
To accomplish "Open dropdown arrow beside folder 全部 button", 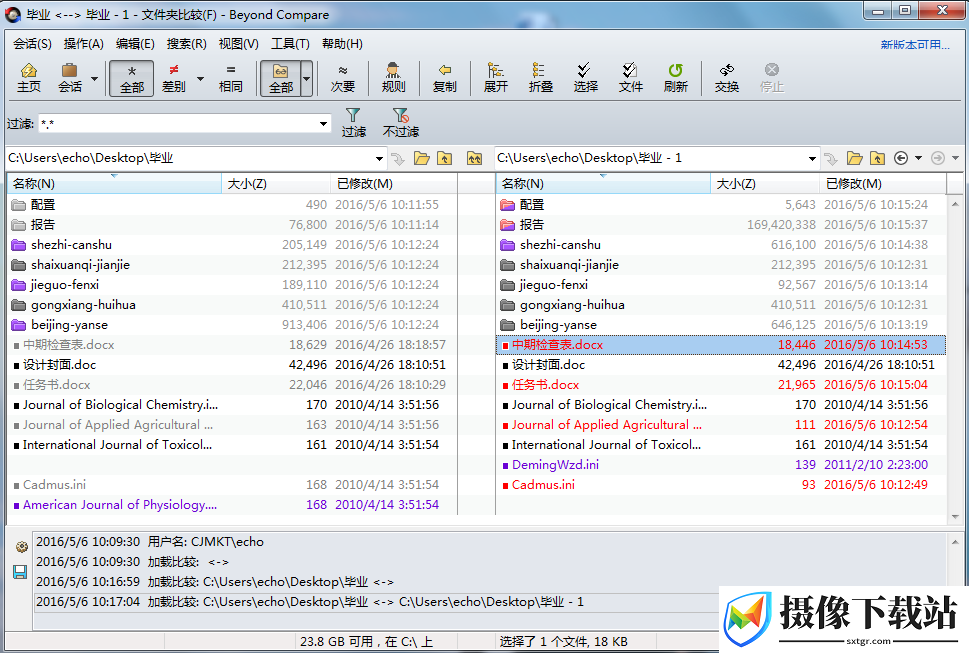I will pos(307,78).
